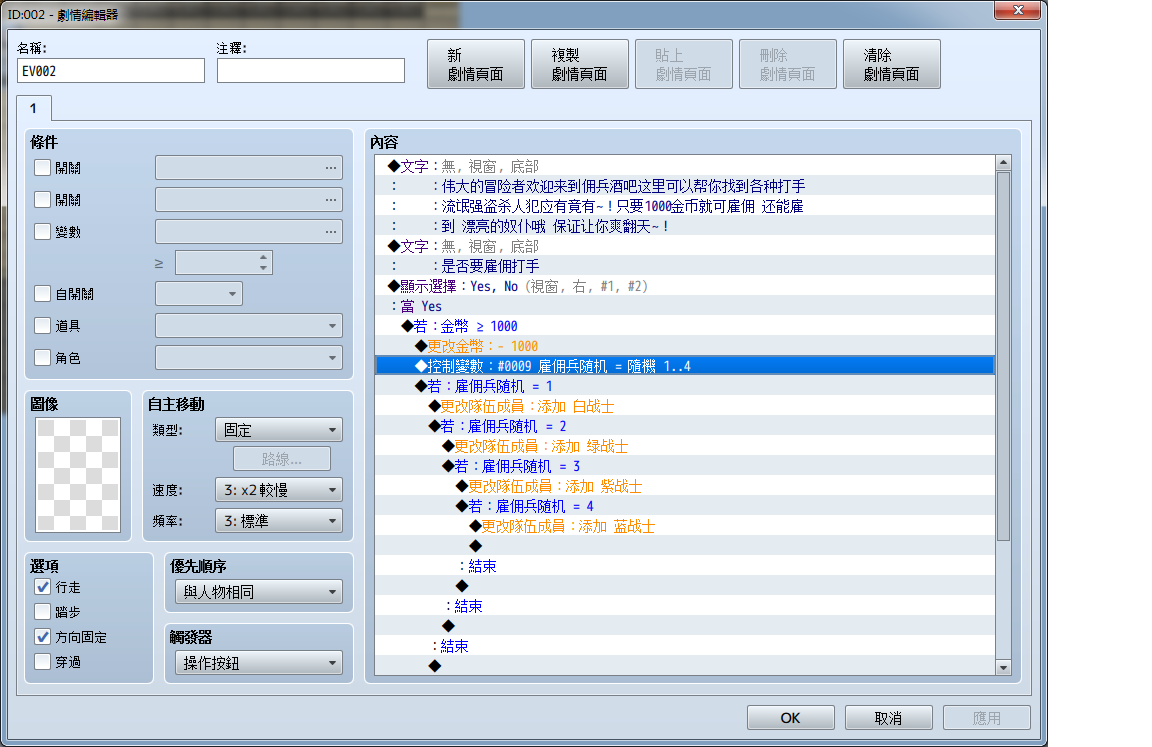This screenshot has height=747, width=1152.
Task: Enable the 道具 condition checkbox
Action: pos(43,325)
